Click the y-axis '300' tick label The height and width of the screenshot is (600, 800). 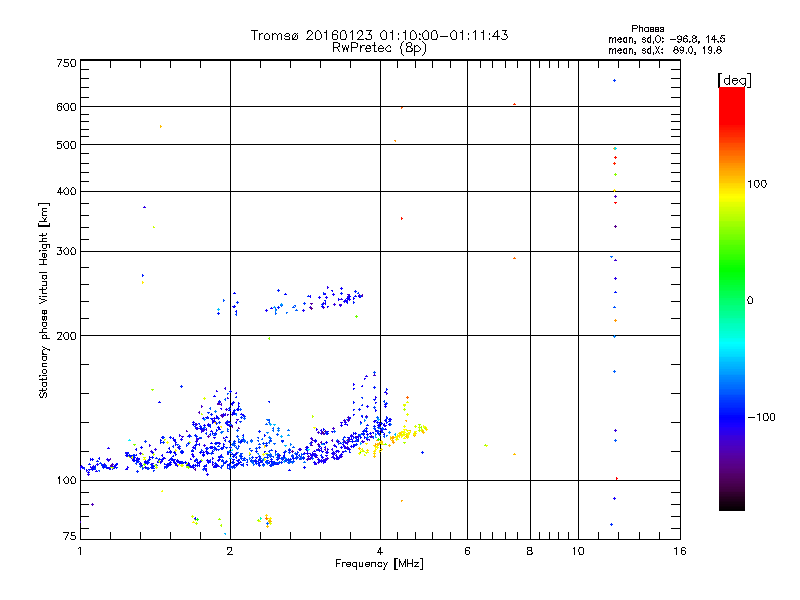click(66, 251)
